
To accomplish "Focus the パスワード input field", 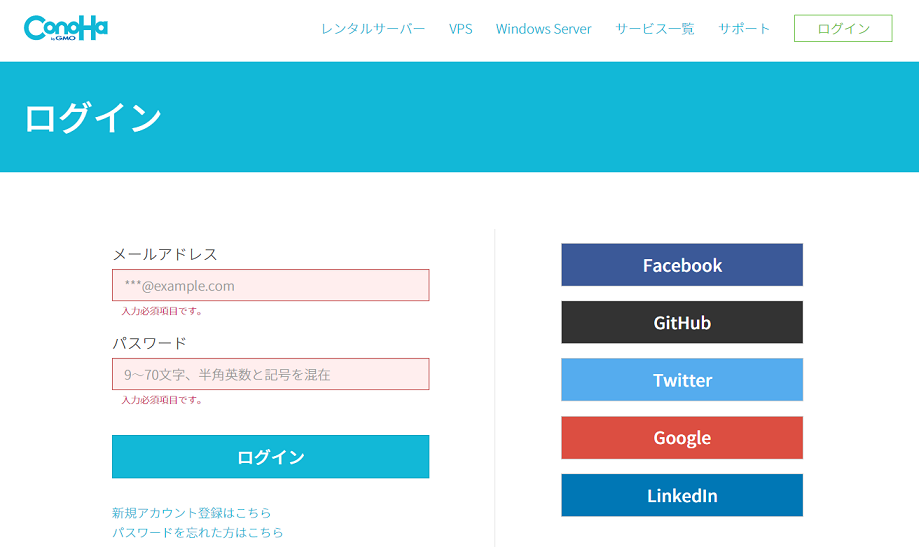I will click(x=271, y=374).
